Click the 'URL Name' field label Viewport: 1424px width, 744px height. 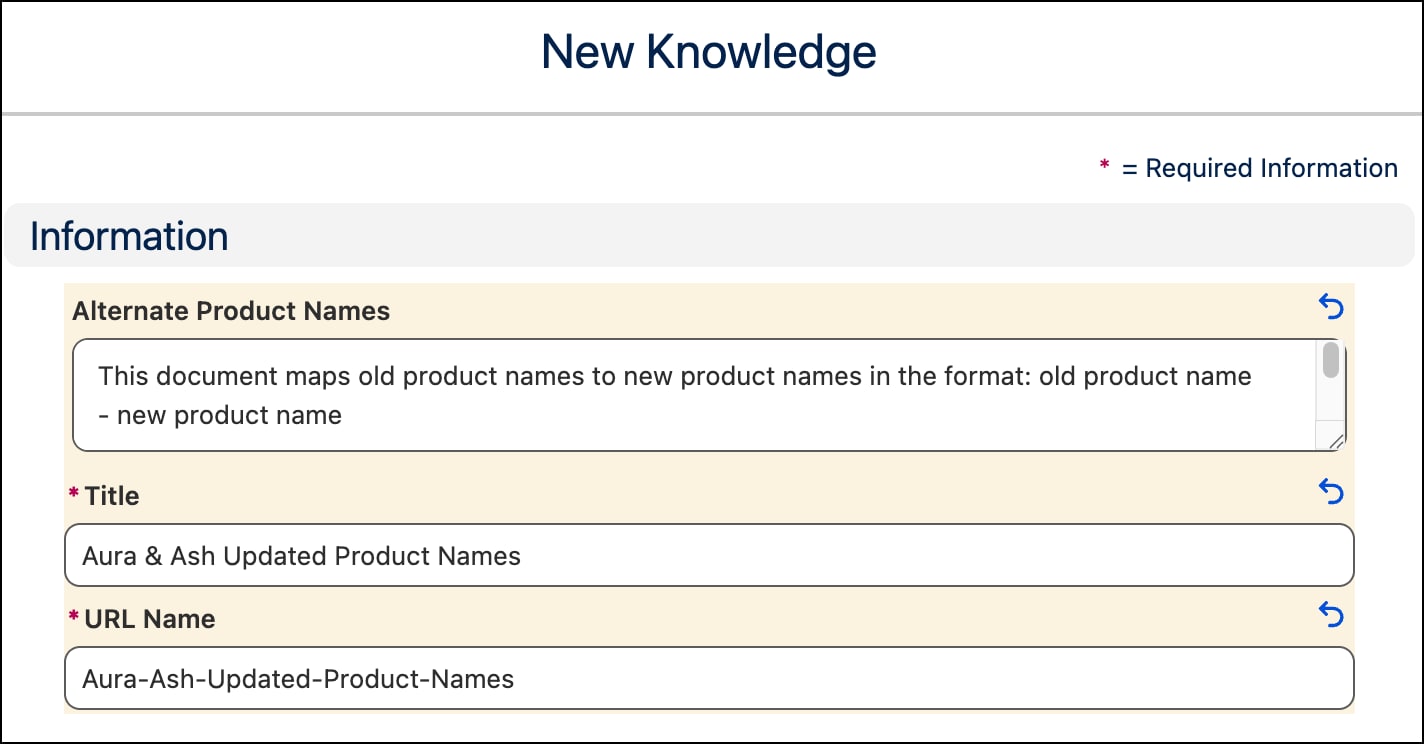[150, 619]
